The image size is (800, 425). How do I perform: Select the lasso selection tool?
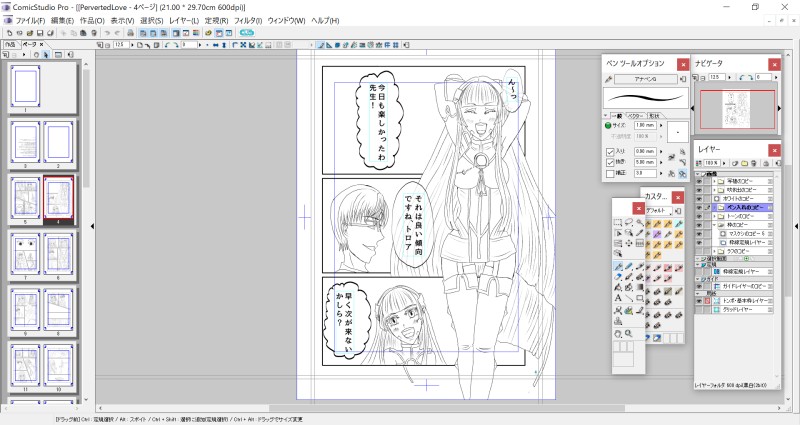tap(629, 223)
